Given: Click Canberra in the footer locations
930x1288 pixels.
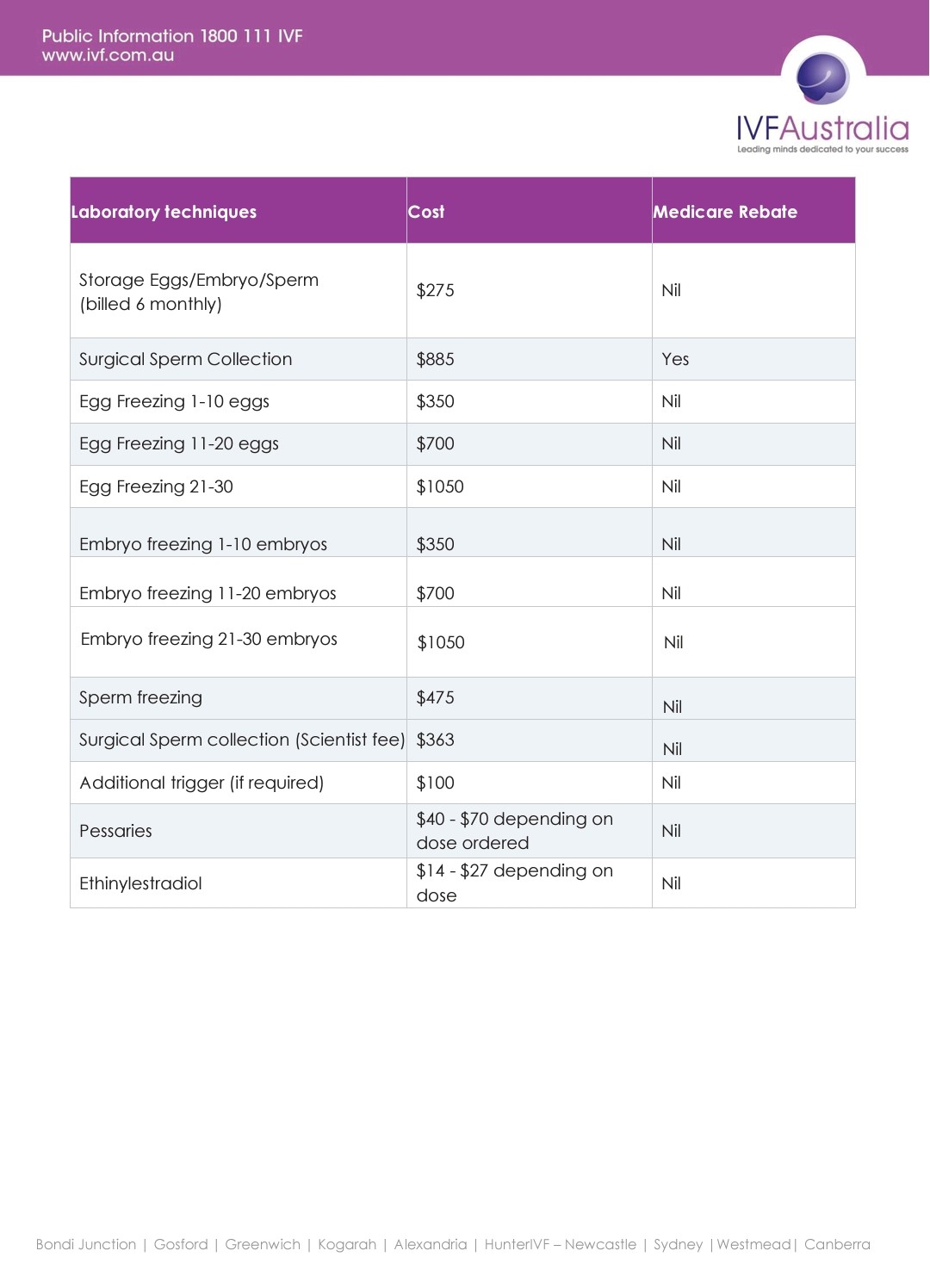Looking at the screenshot, I should click(837, 1244).
